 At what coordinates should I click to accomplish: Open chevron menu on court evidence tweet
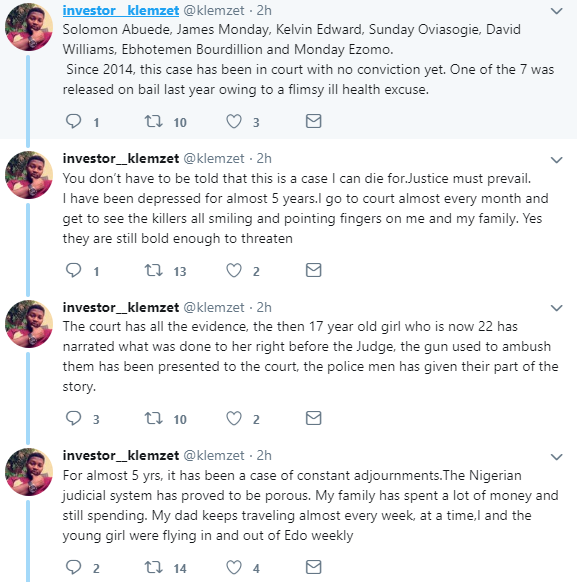557,308
